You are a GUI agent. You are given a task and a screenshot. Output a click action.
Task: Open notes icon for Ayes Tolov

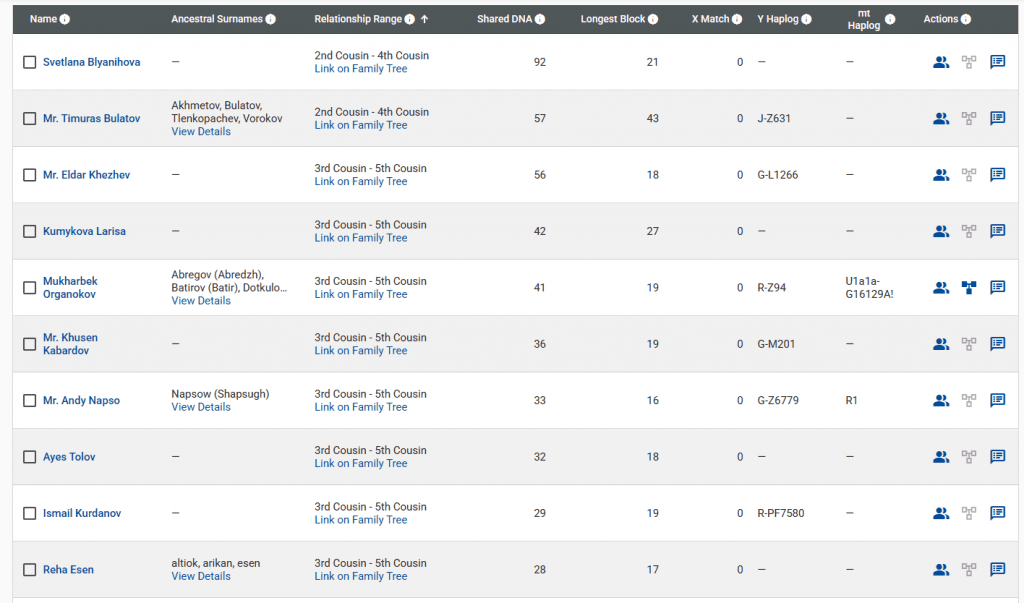(x=997, y=457)
